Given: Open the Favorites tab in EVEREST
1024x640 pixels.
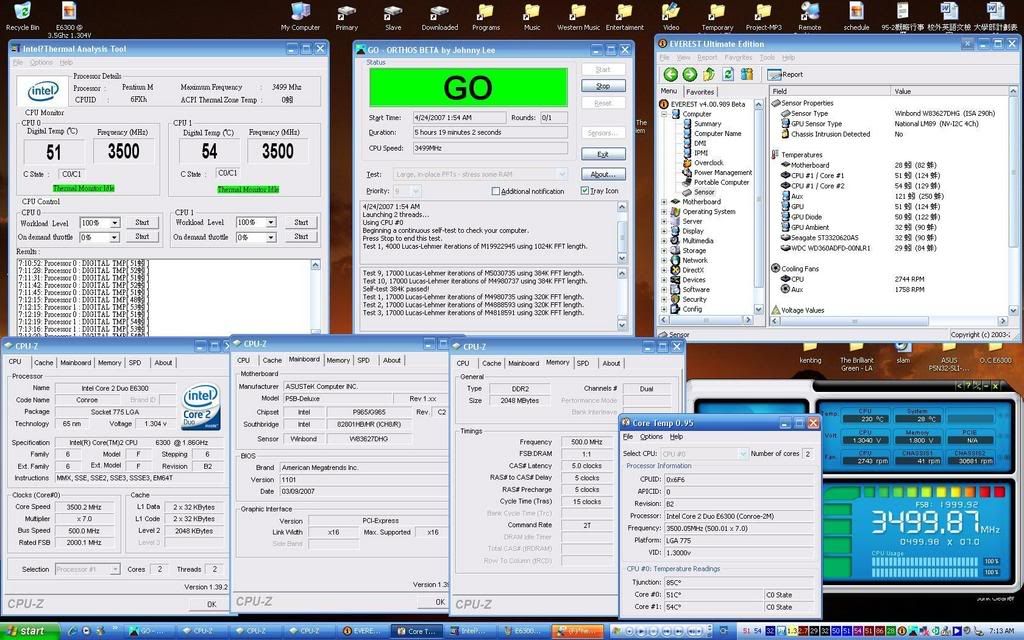Looking at the screenshot, I should point(700,91).
